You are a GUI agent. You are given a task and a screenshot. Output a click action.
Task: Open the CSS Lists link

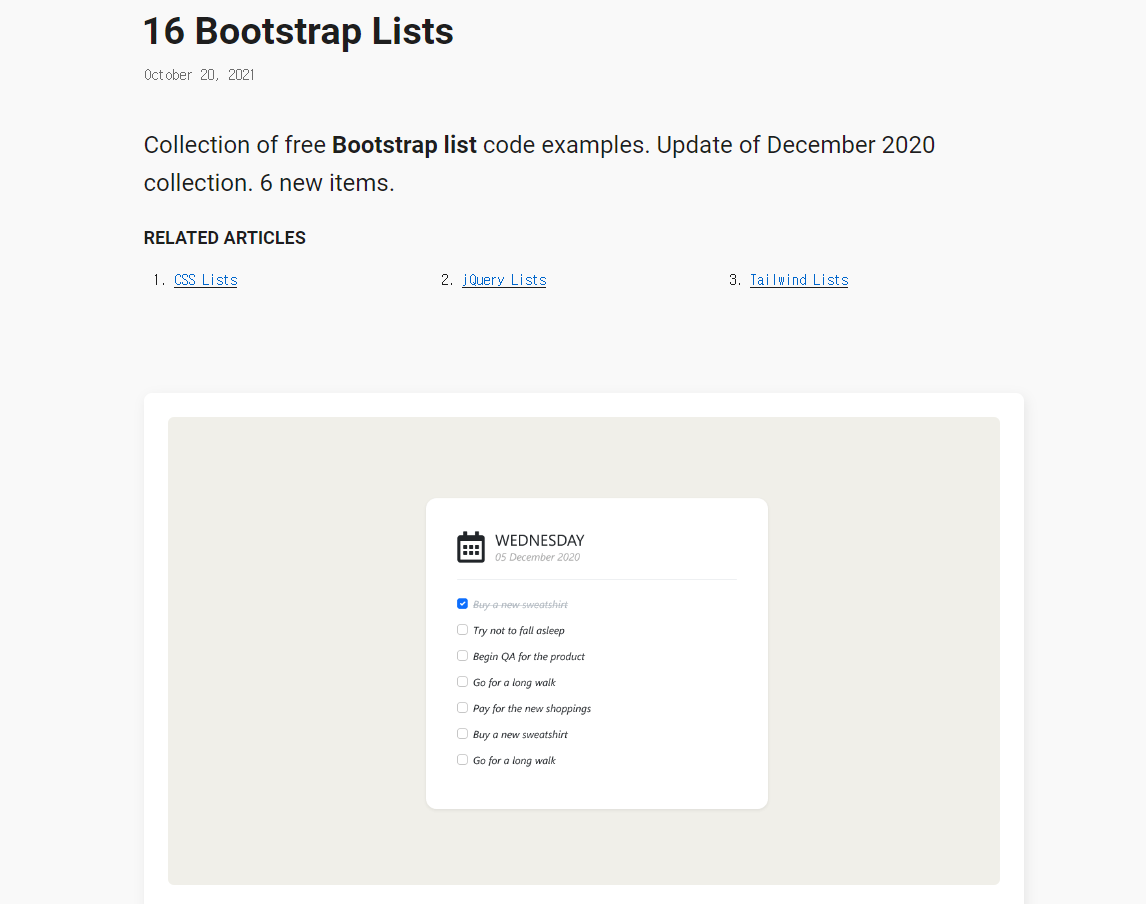205,280
